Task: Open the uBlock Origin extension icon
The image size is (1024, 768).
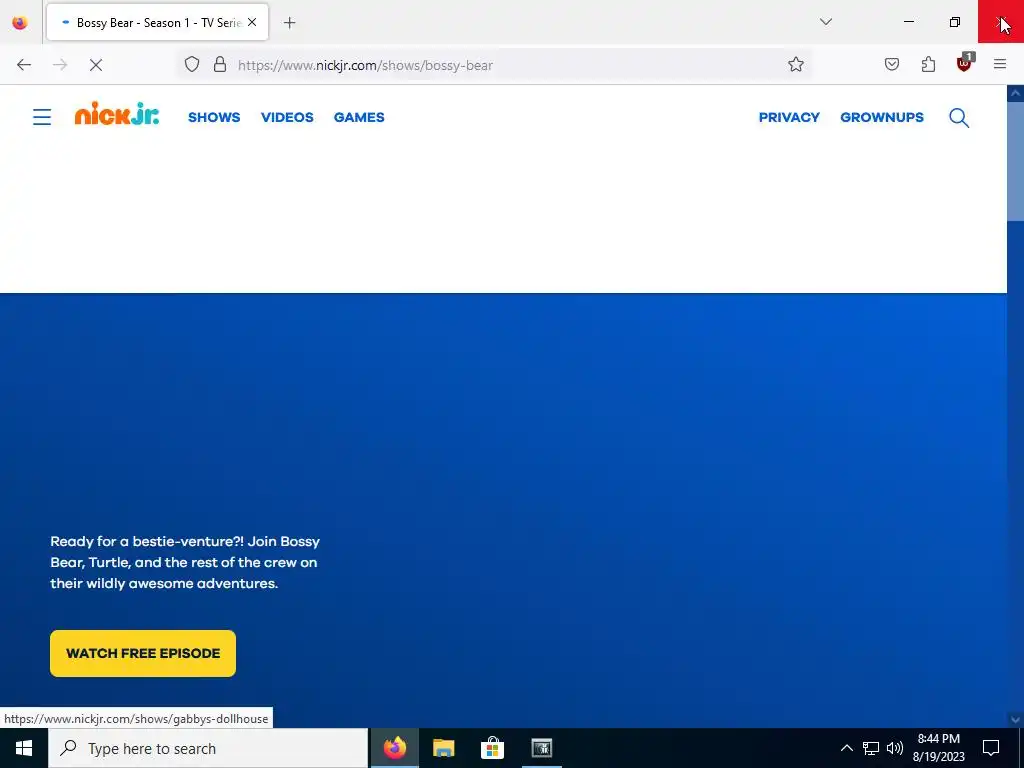Action: point(964,63)
